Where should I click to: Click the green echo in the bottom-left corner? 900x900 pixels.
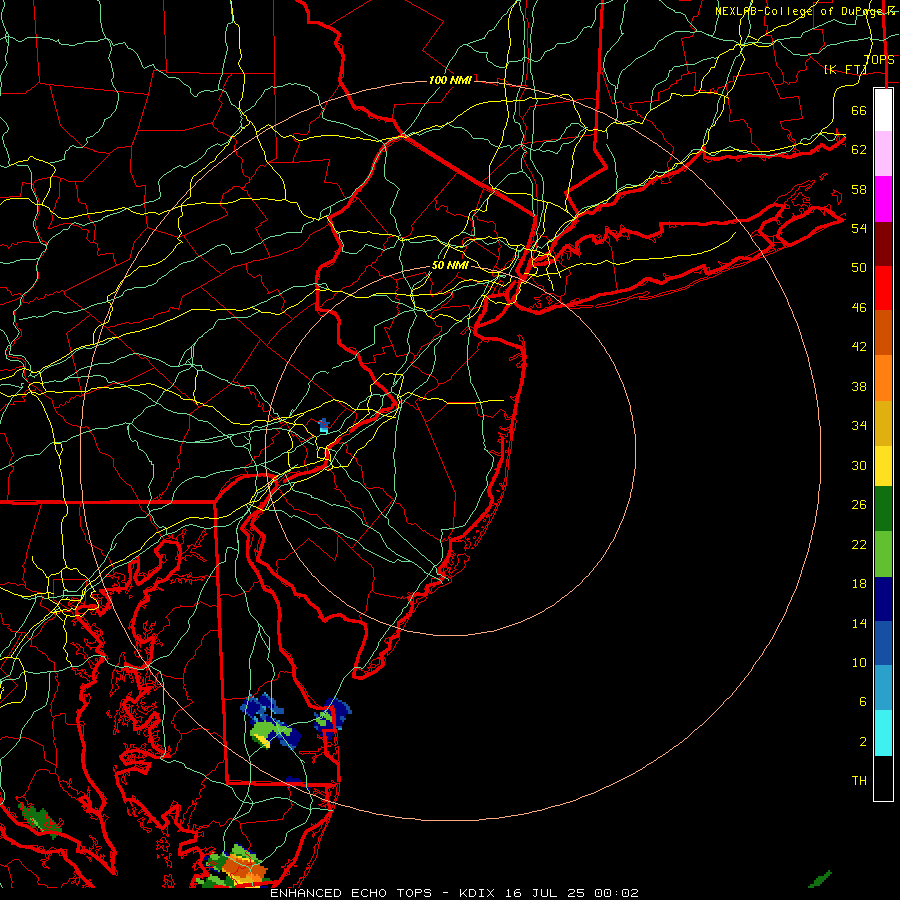click(39, 820)
